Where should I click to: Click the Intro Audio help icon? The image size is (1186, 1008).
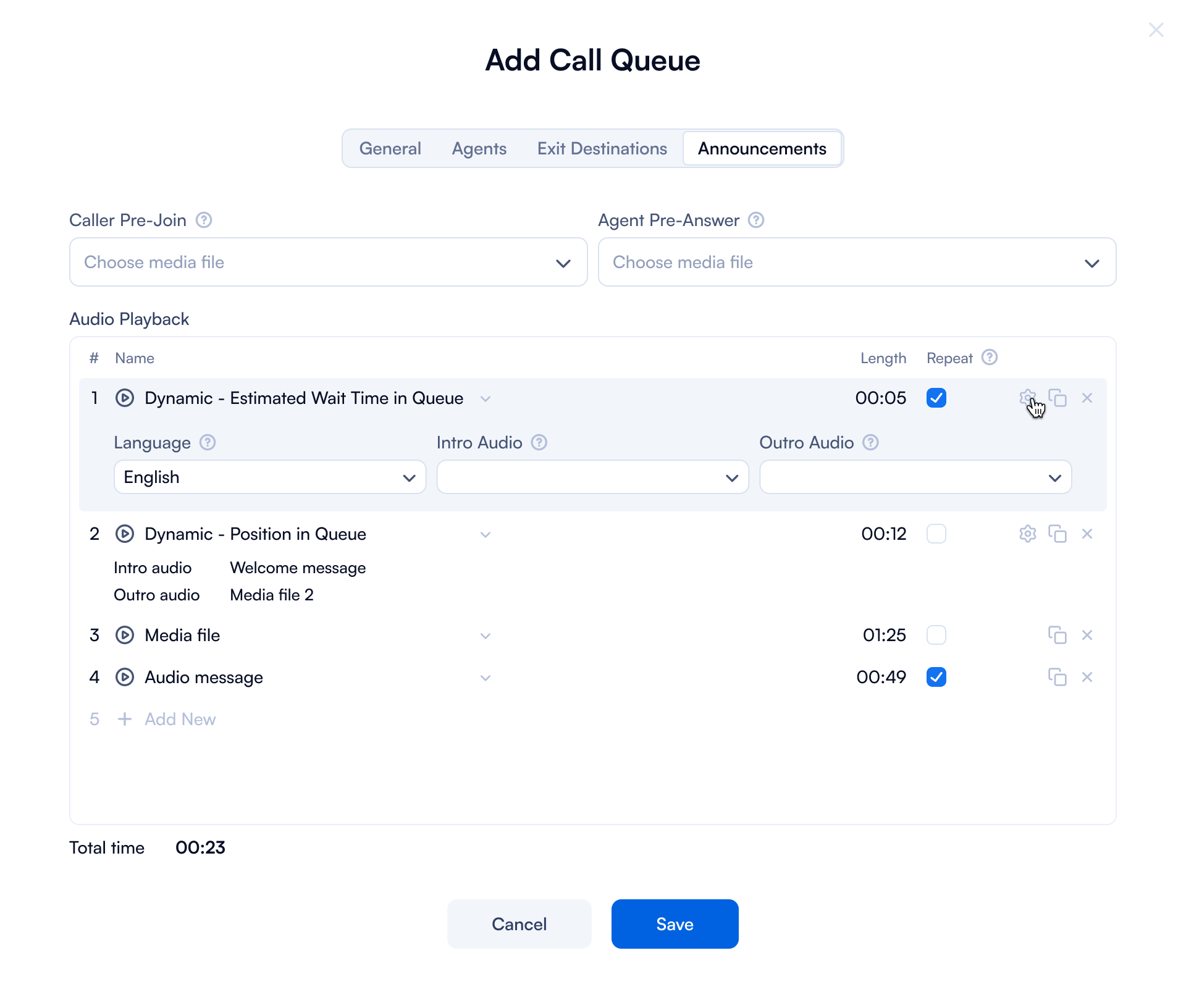coord(539,442)
